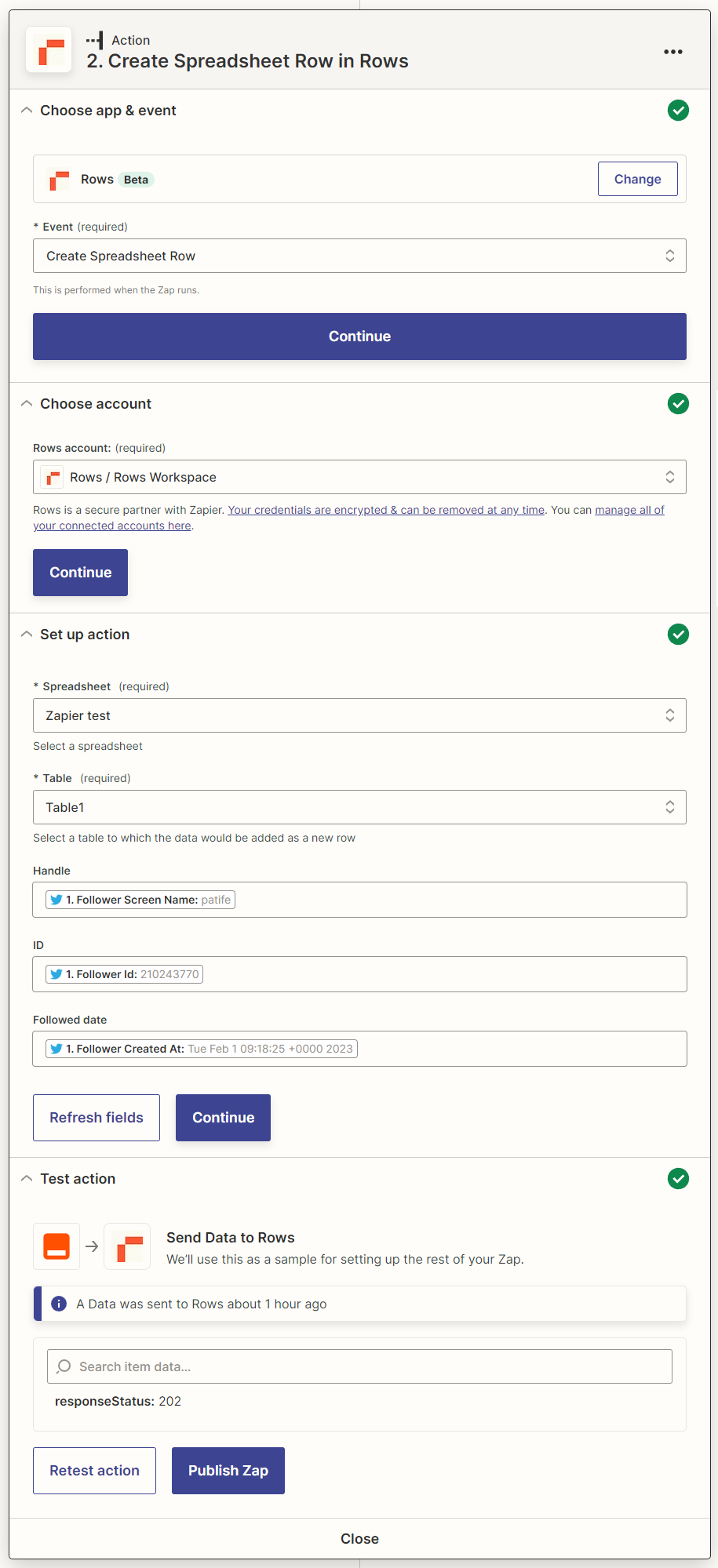
Task: Click the Beta badge next to Rows
Action: [136, 180]
